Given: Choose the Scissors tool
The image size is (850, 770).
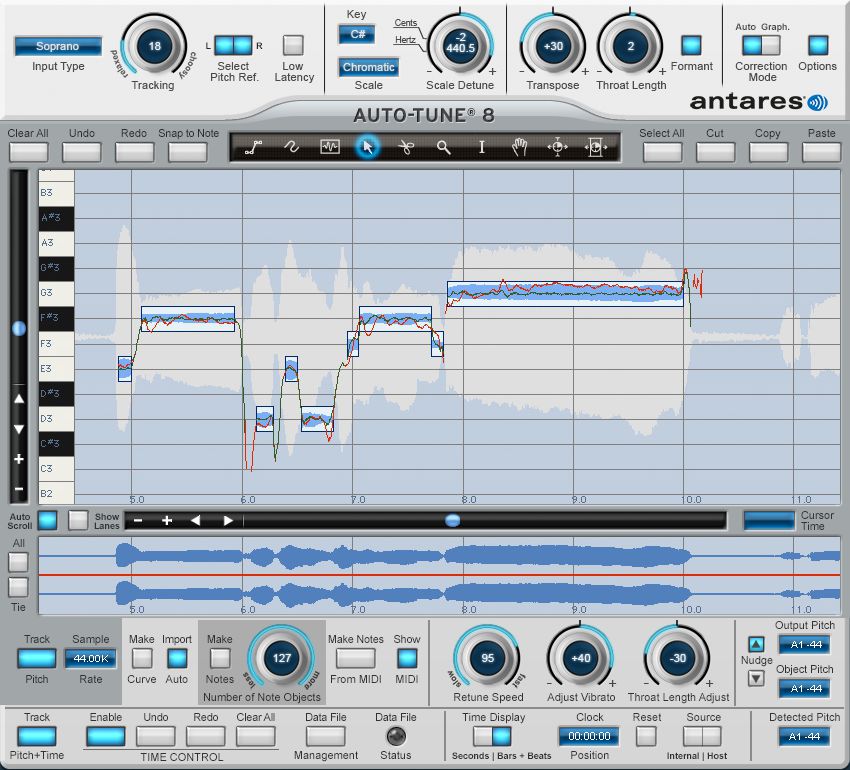Looking at the screenshot, I should point(405,147).
